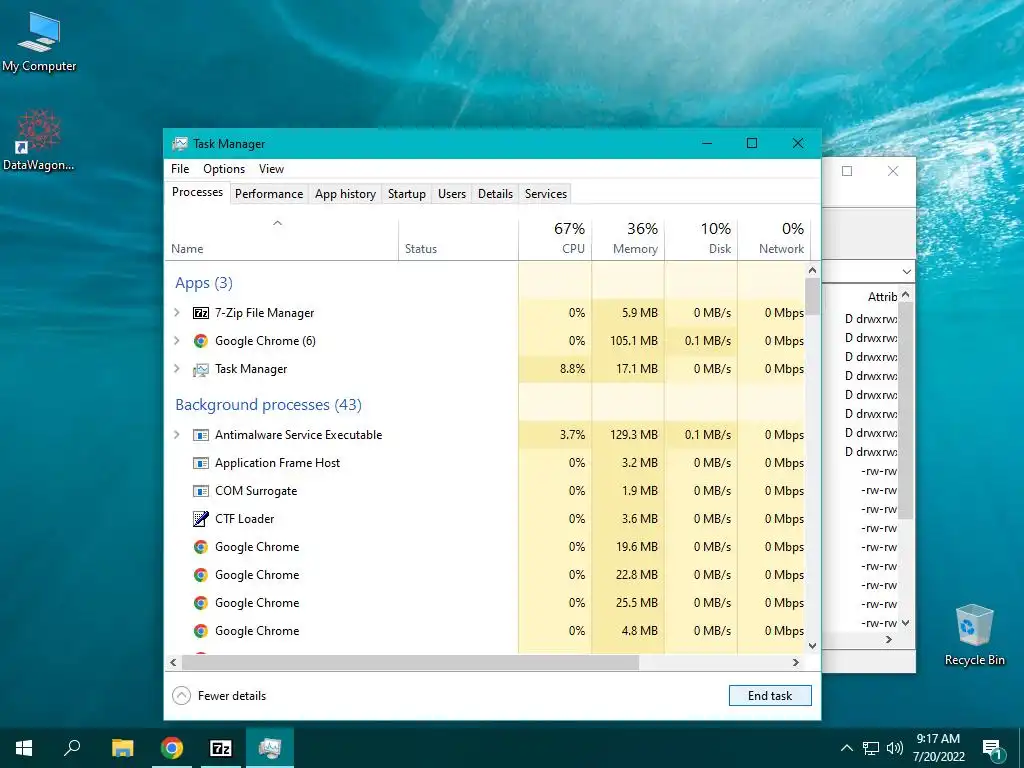
Task: Click the process list vertical scrollbar thumb
Action: 812,297
